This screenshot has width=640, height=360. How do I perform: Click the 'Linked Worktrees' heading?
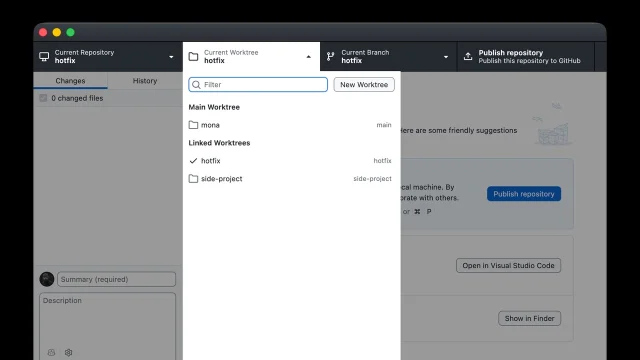click(219, 143)
